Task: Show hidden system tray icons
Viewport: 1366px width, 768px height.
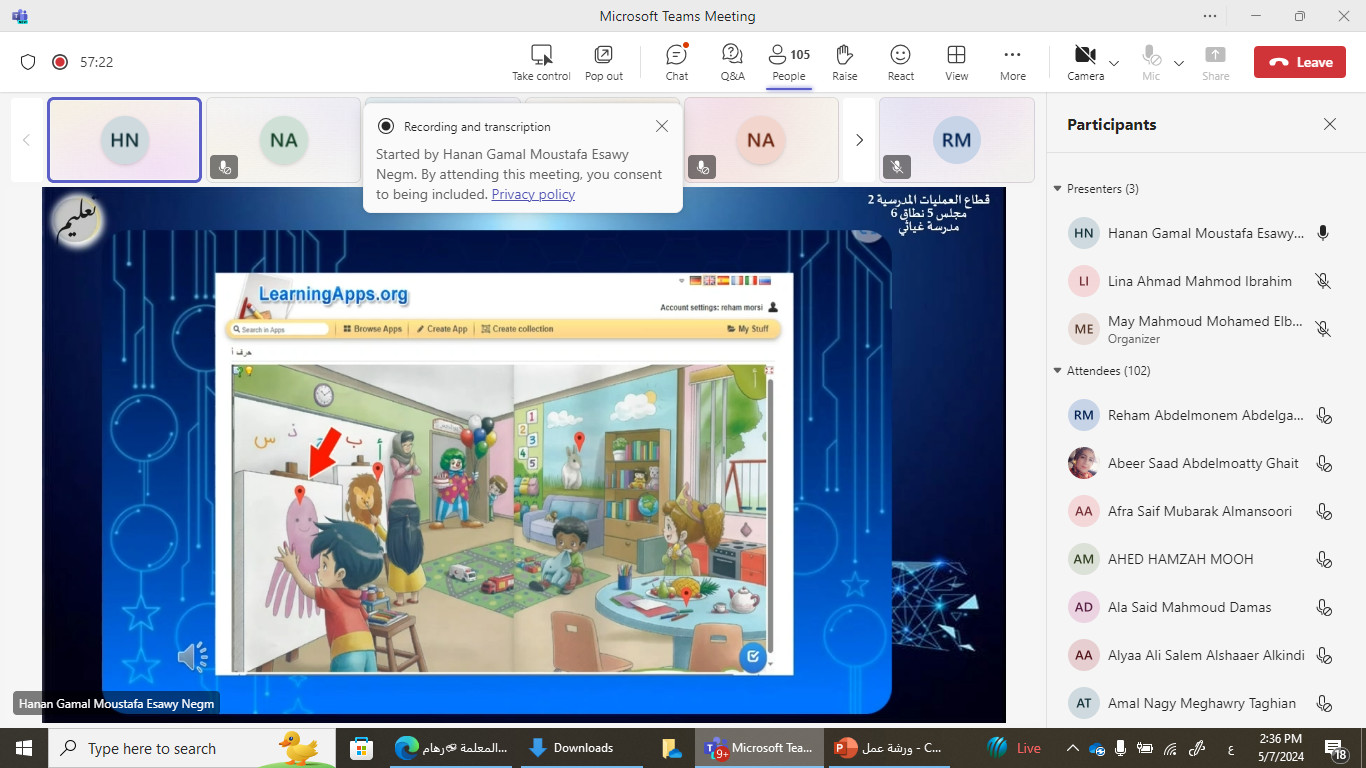Action: tap(1073, 748)
